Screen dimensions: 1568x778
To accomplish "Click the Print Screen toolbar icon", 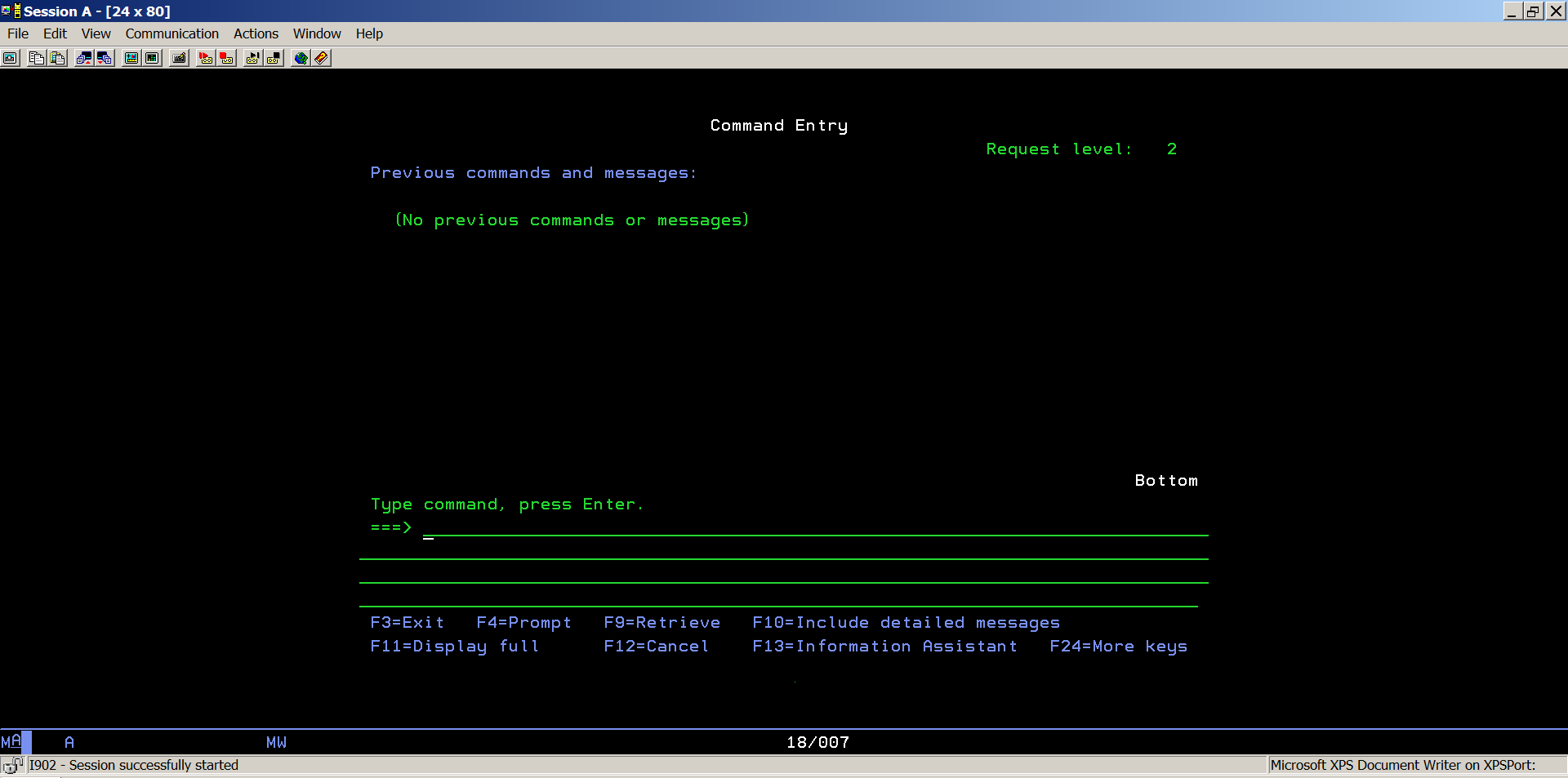I will tap(10, 58).
